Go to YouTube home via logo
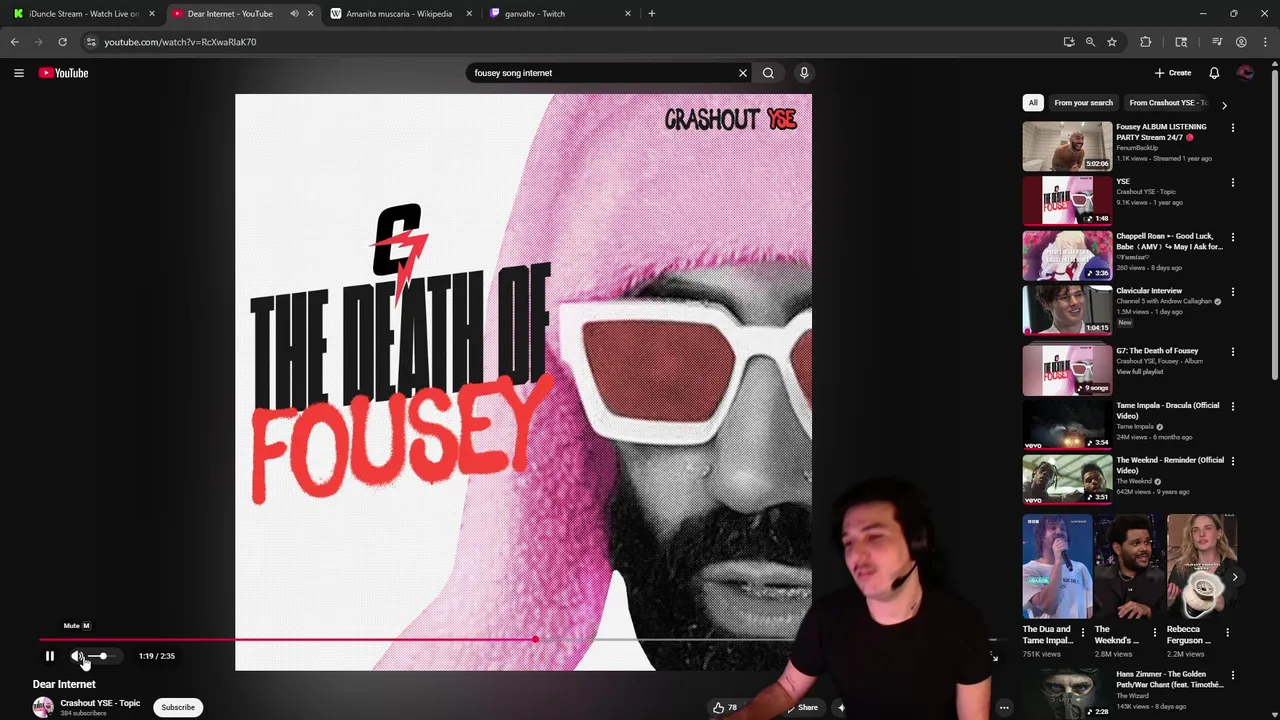The height and width of the screenshot is (720, 1280). pyautogui.click(x=64, y=73)
